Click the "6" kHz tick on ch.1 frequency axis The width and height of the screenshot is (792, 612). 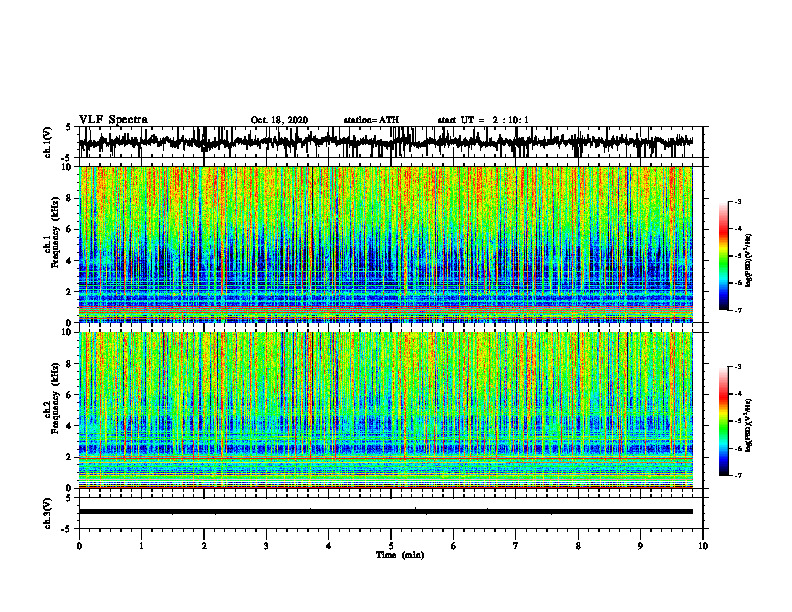pyautogui.click(x=69, y=230)
